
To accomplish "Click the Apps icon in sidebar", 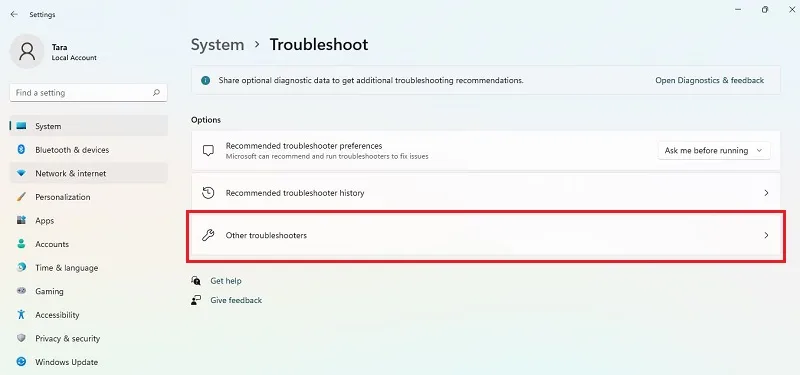I will [x=21, y=220].
